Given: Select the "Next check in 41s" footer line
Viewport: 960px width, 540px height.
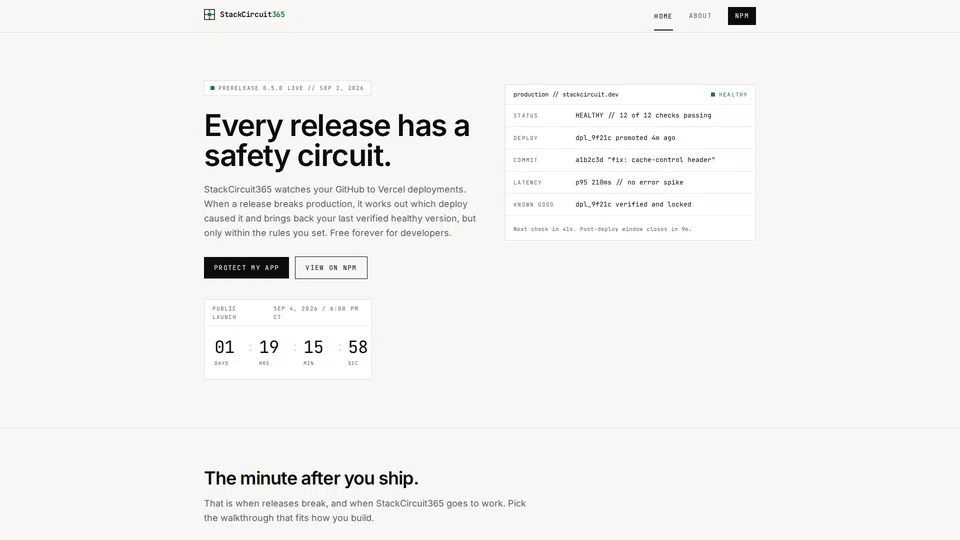Looking at the screenshot, I should click(x=602, y=229).
